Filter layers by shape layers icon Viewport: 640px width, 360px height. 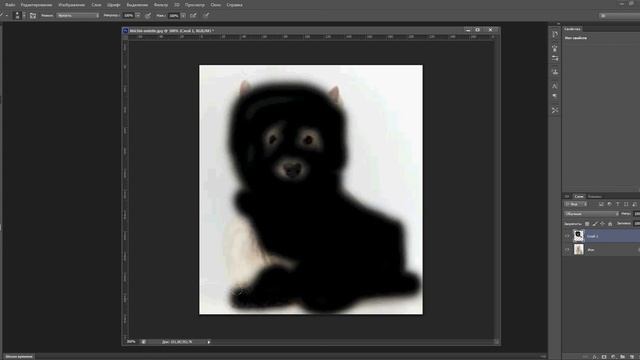point(626,204)
